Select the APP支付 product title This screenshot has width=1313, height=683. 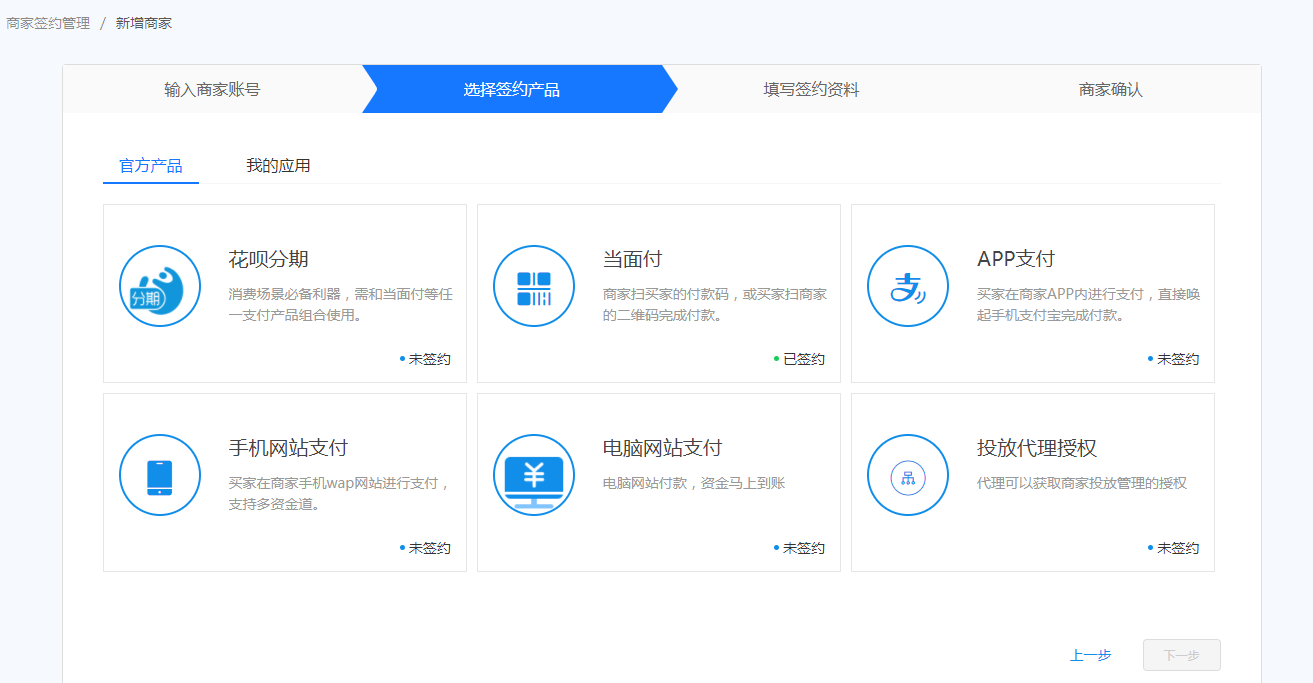click(x=1016, y=259)
